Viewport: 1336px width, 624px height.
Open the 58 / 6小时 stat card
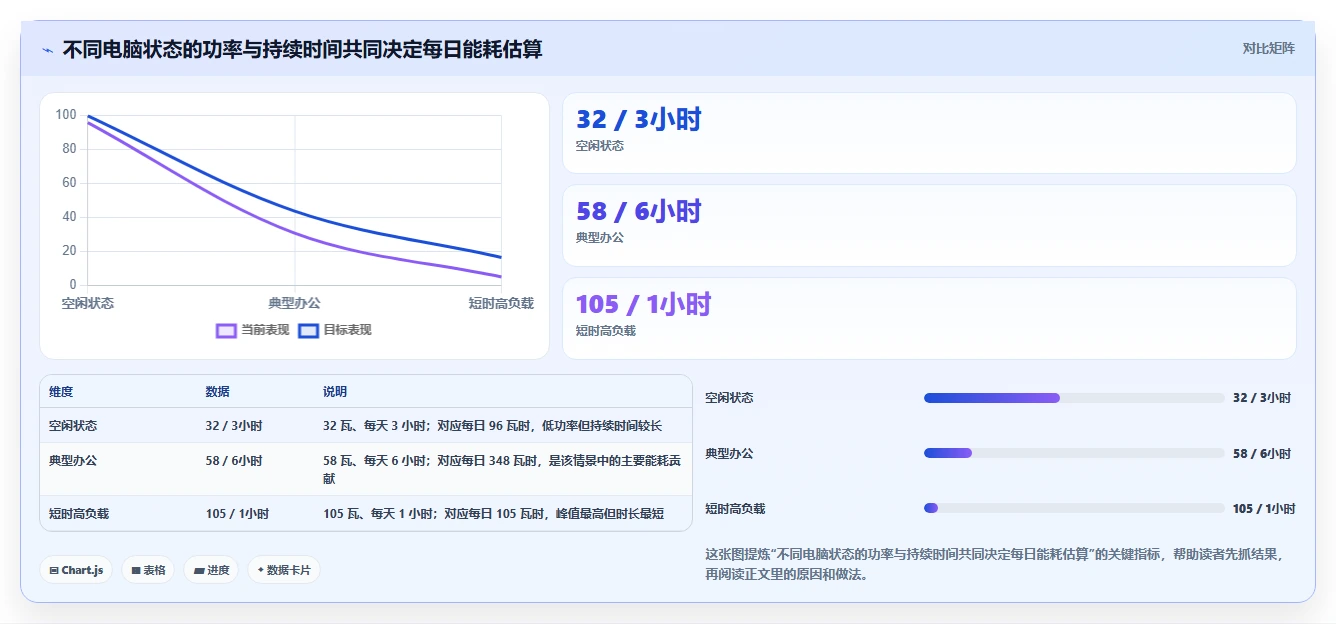929,225
